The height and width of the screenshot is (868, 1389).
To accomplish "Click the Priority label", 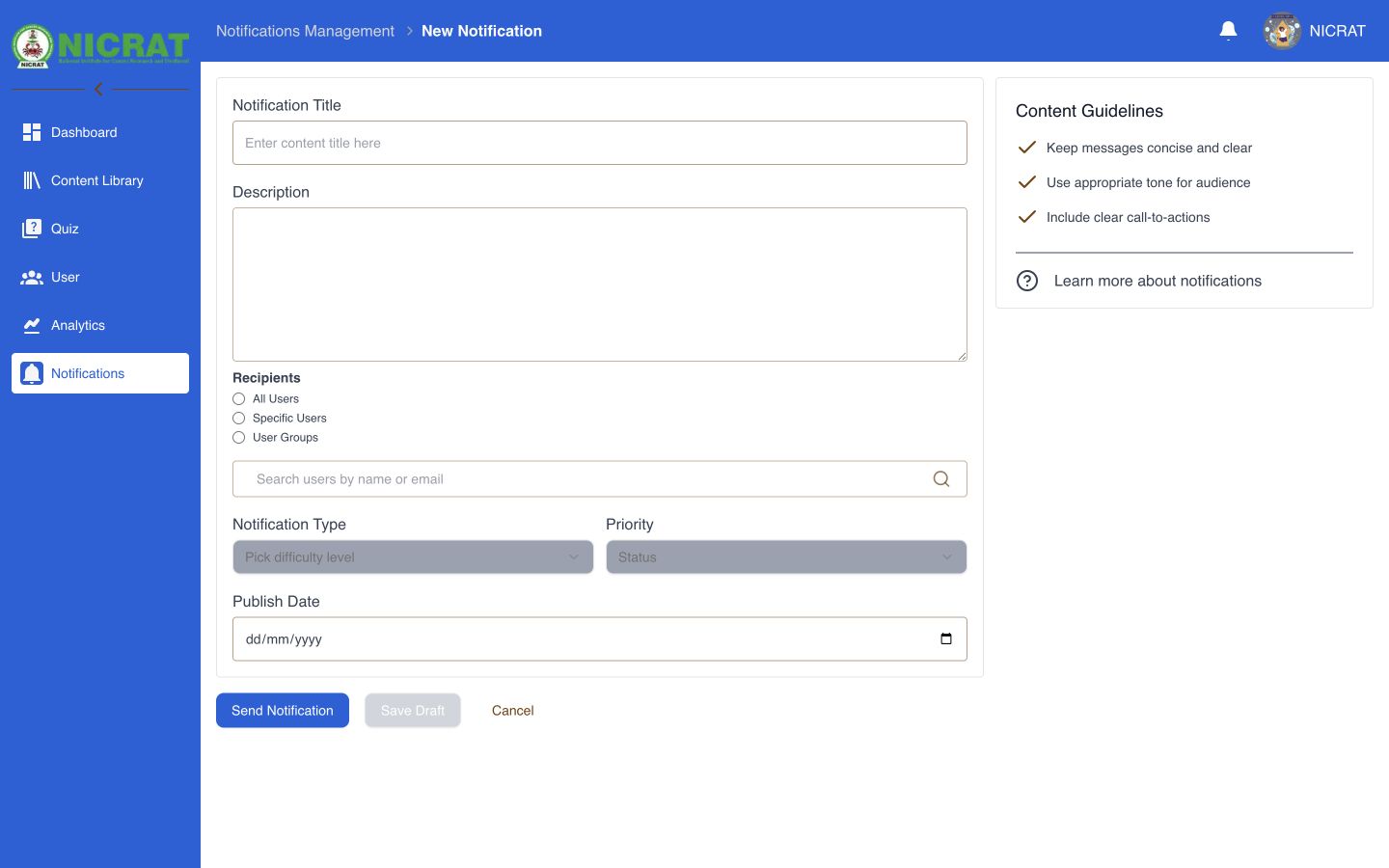I will [x=630, y=525].
